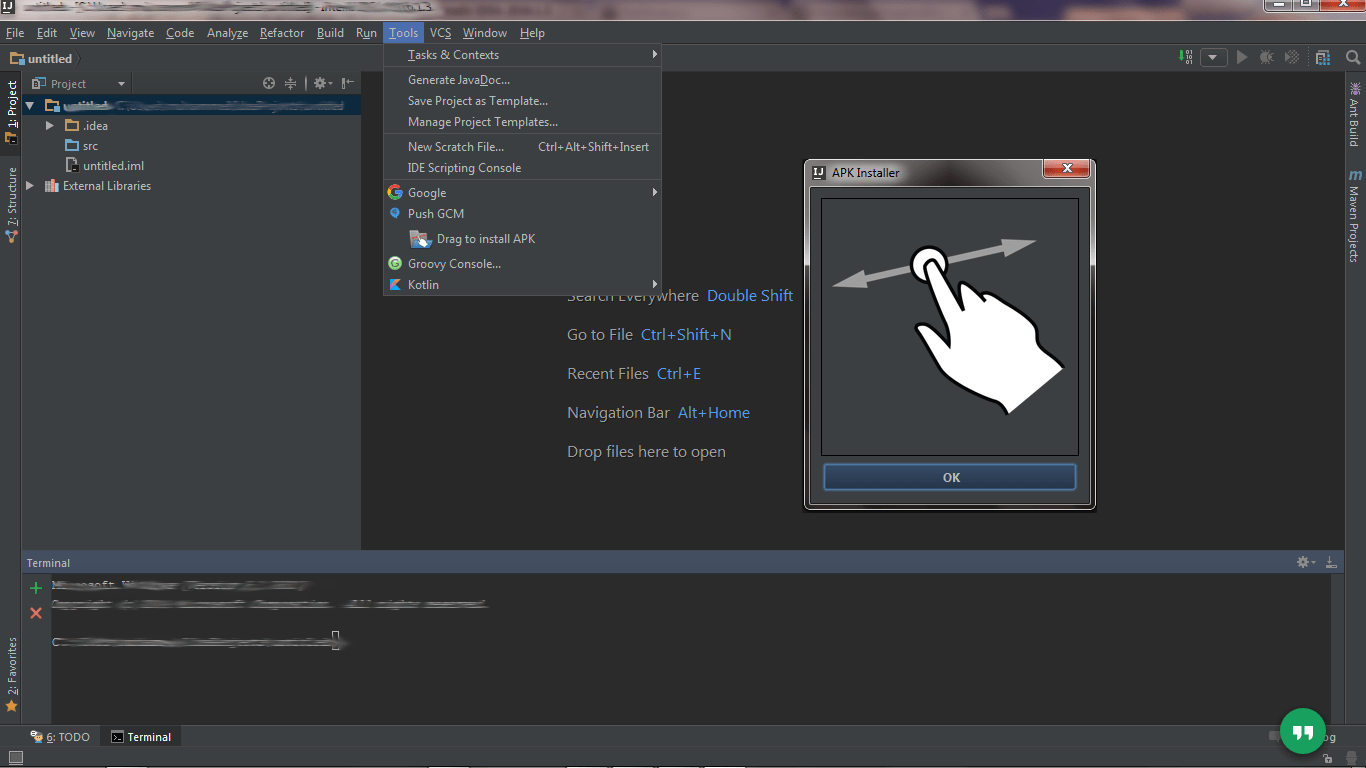Open the Refactor menu
The width and height of the screenshot is (1366, 768).
(282, 33)
